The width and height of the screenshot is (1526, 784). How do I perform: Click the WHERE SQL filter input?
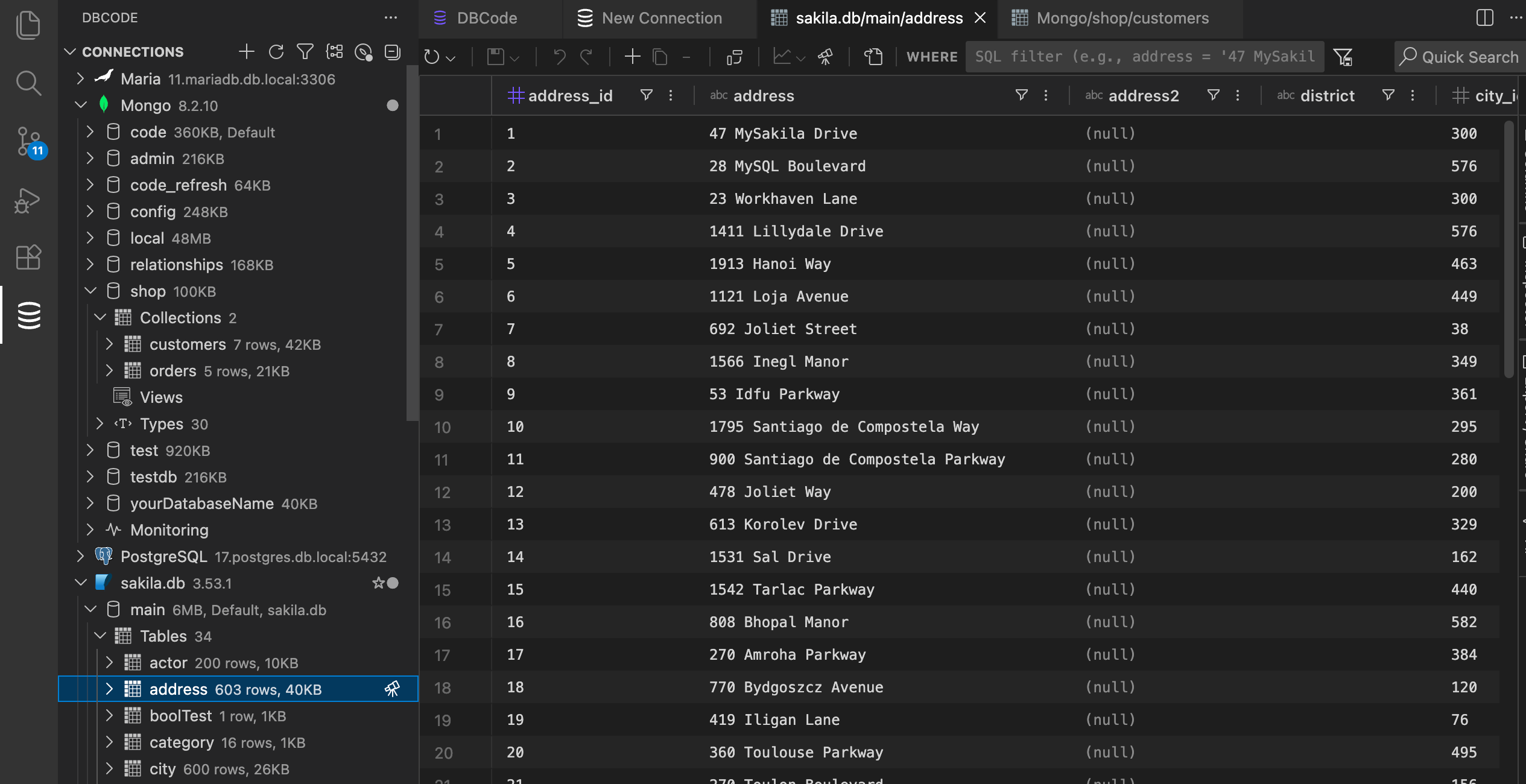click(1145, 57)
